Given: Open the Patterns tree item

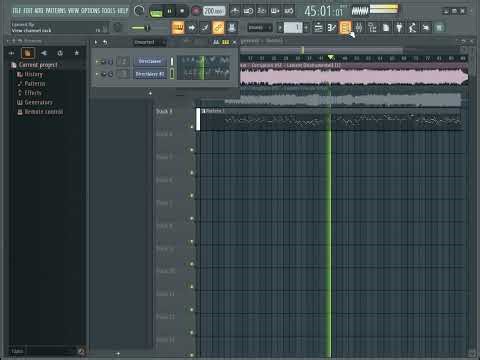Looking at the screenshot, I should tap(31, 83).
